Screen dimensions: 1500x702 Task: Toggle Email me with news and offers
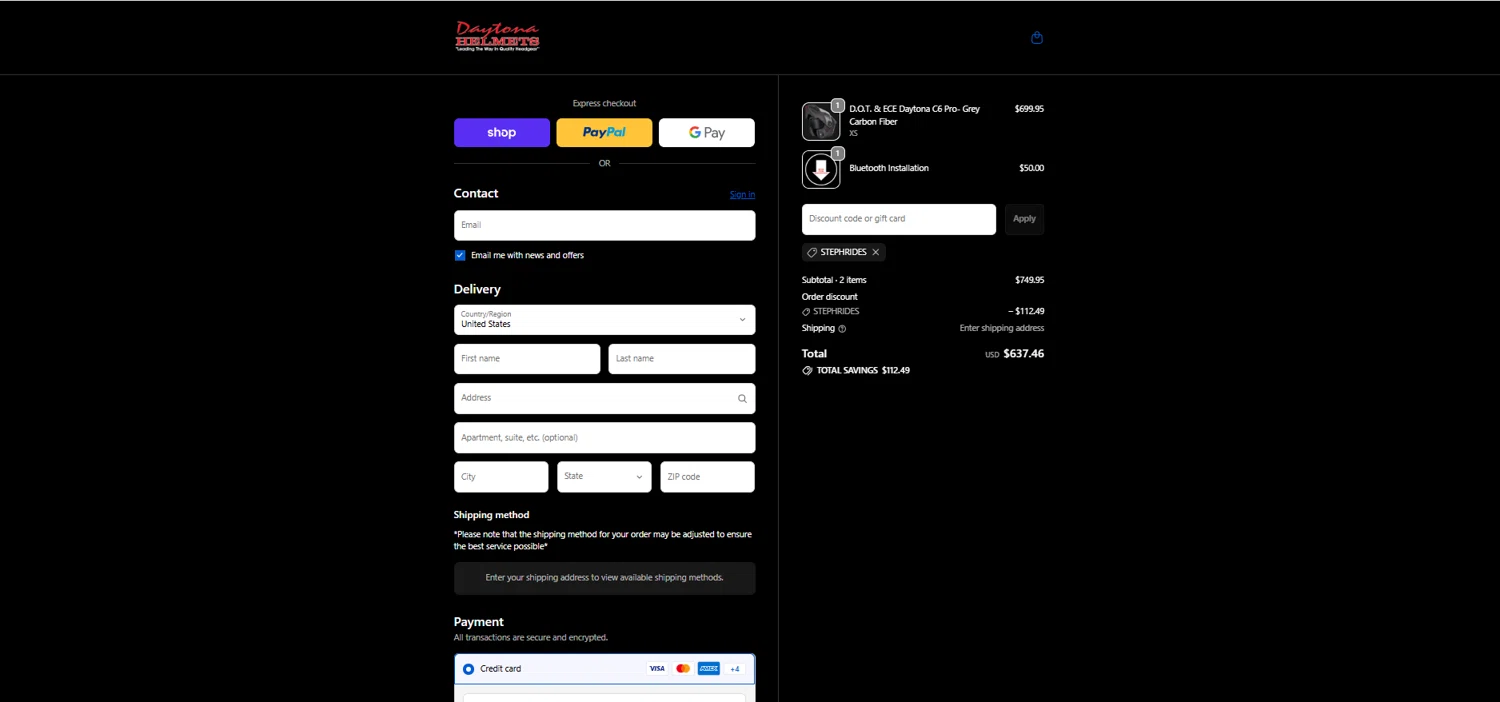(x=460, y=255)
